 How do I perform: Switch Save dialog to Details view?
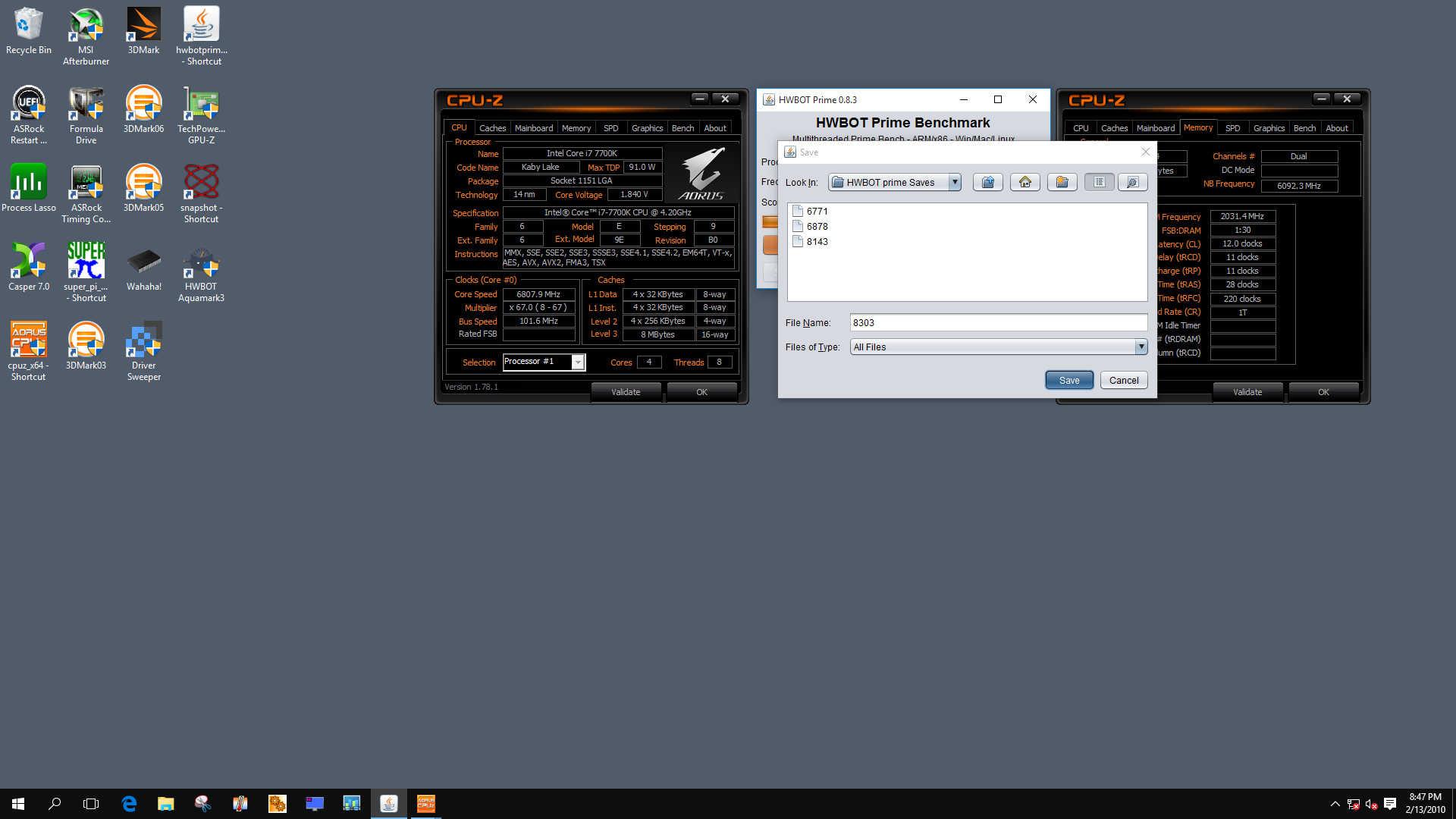pyautogui.click(x=1132, y=182)
